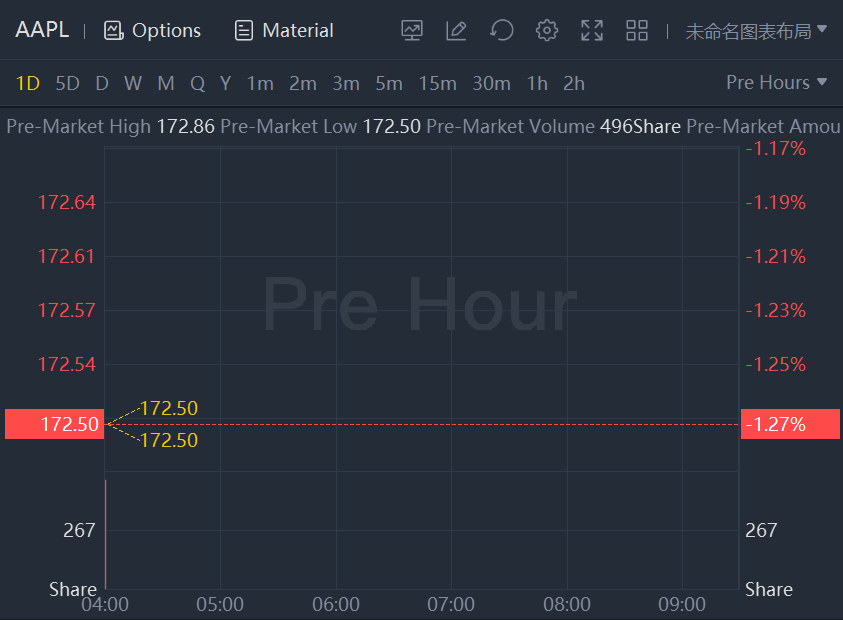Expand the 未命名图表布局 layout dropdown

pyautogui.click(x=756, y=31)
